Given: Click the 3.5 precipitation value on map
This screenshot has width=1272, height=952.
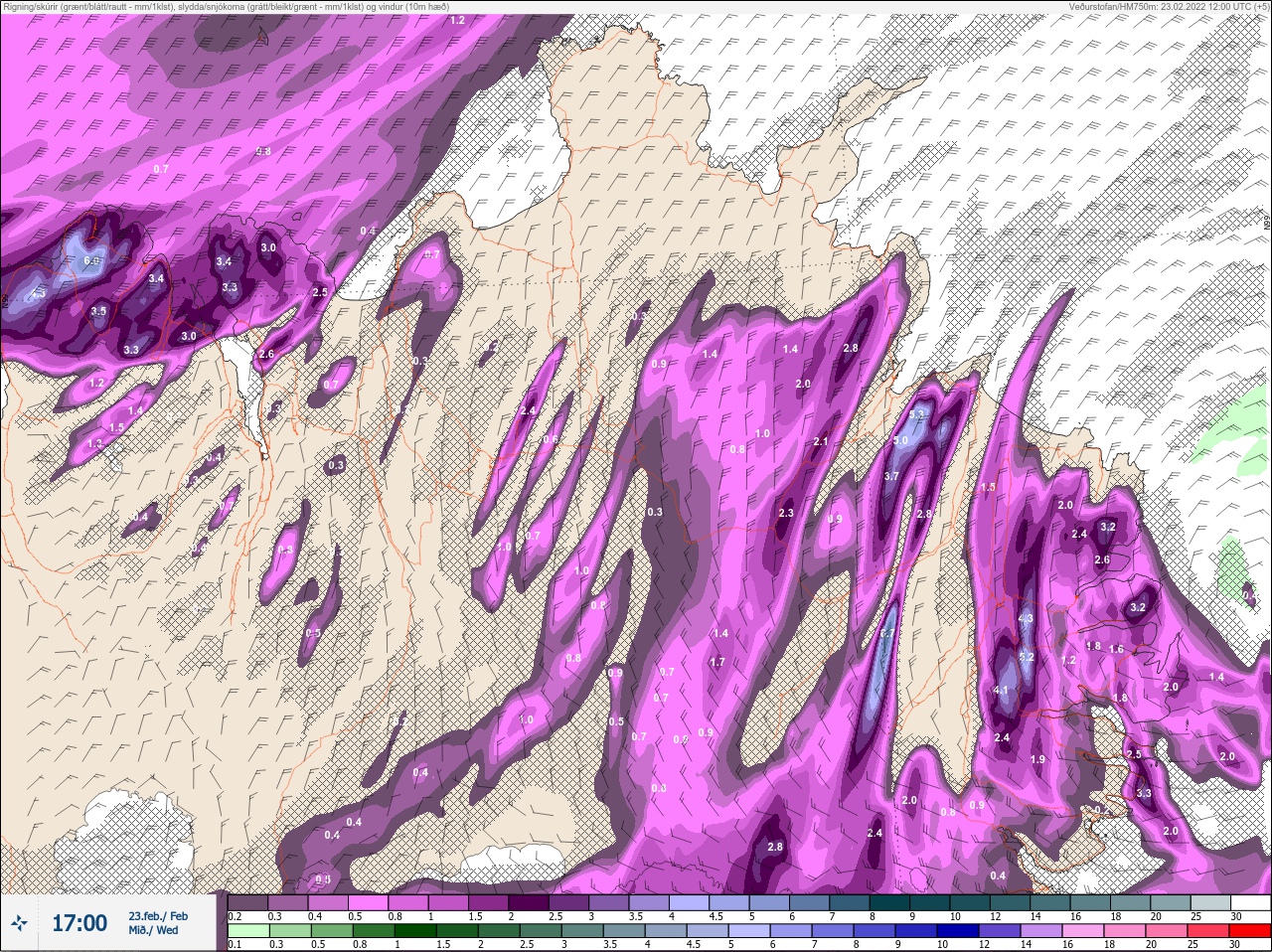Looking at the screenshot, I should tap(98, 311).
